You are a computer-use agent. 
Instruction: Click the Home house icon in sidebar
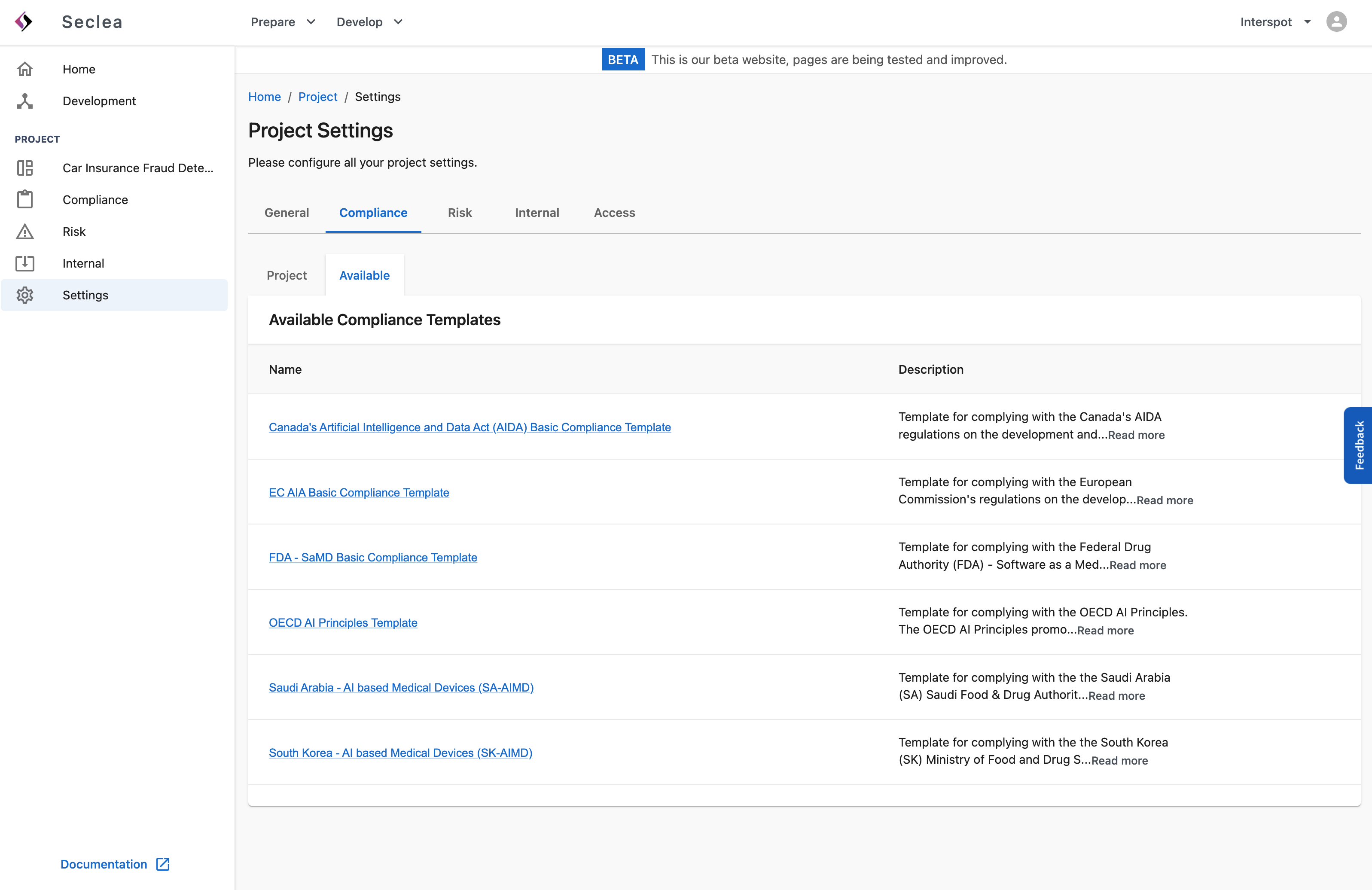[x=25, y=69]
